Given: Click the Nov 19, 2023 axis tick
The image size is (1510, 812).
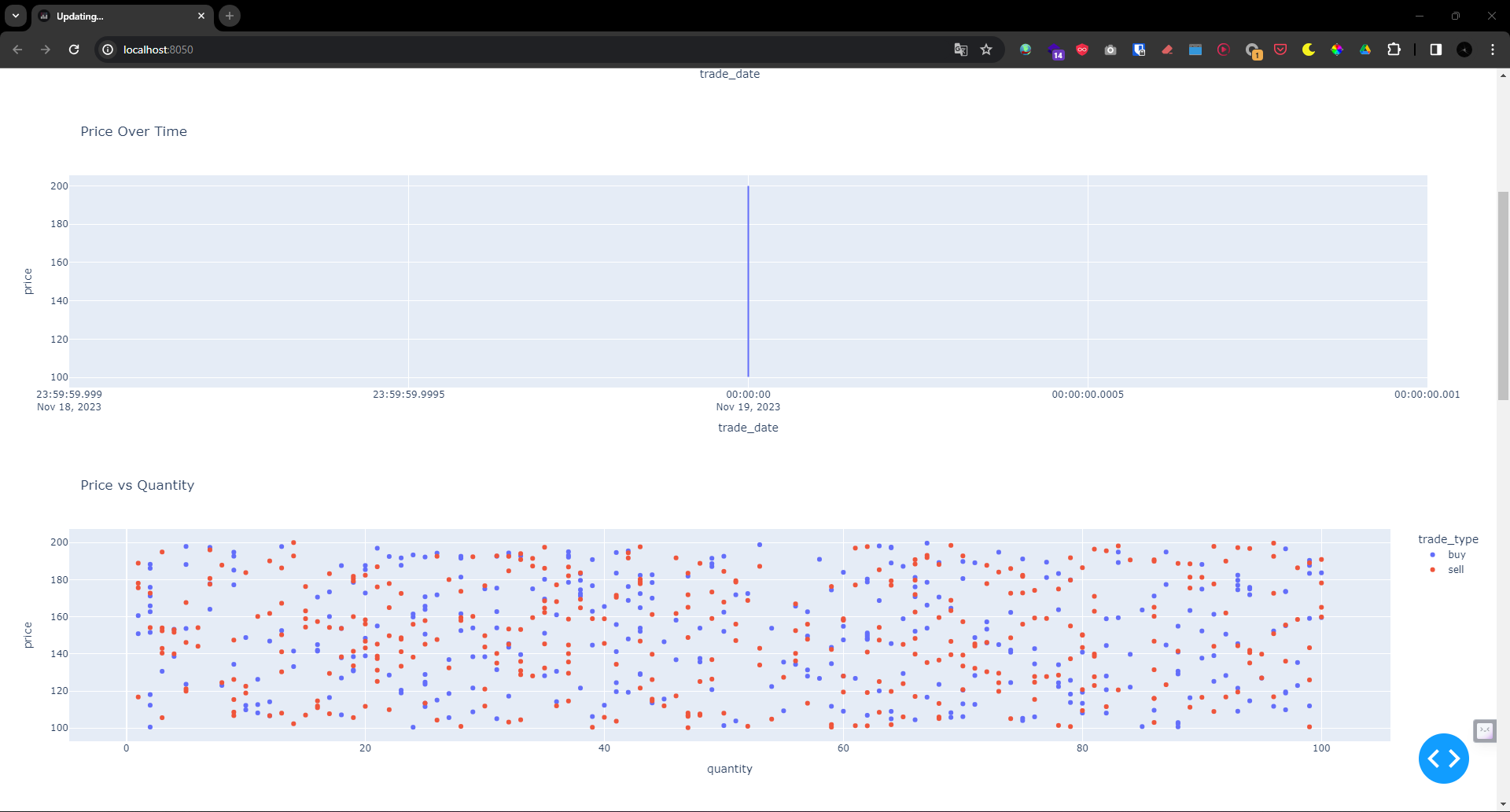Looking at the screenshot, I should coord(748,407).
